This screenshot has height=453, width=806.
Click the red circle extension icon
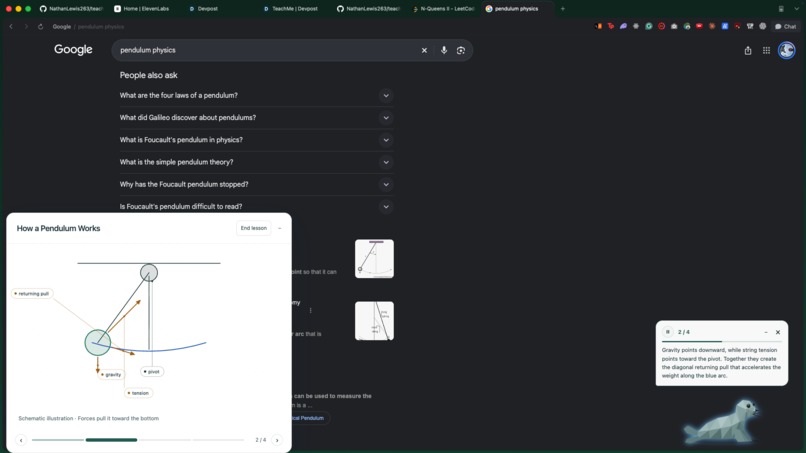click(662, 26)
